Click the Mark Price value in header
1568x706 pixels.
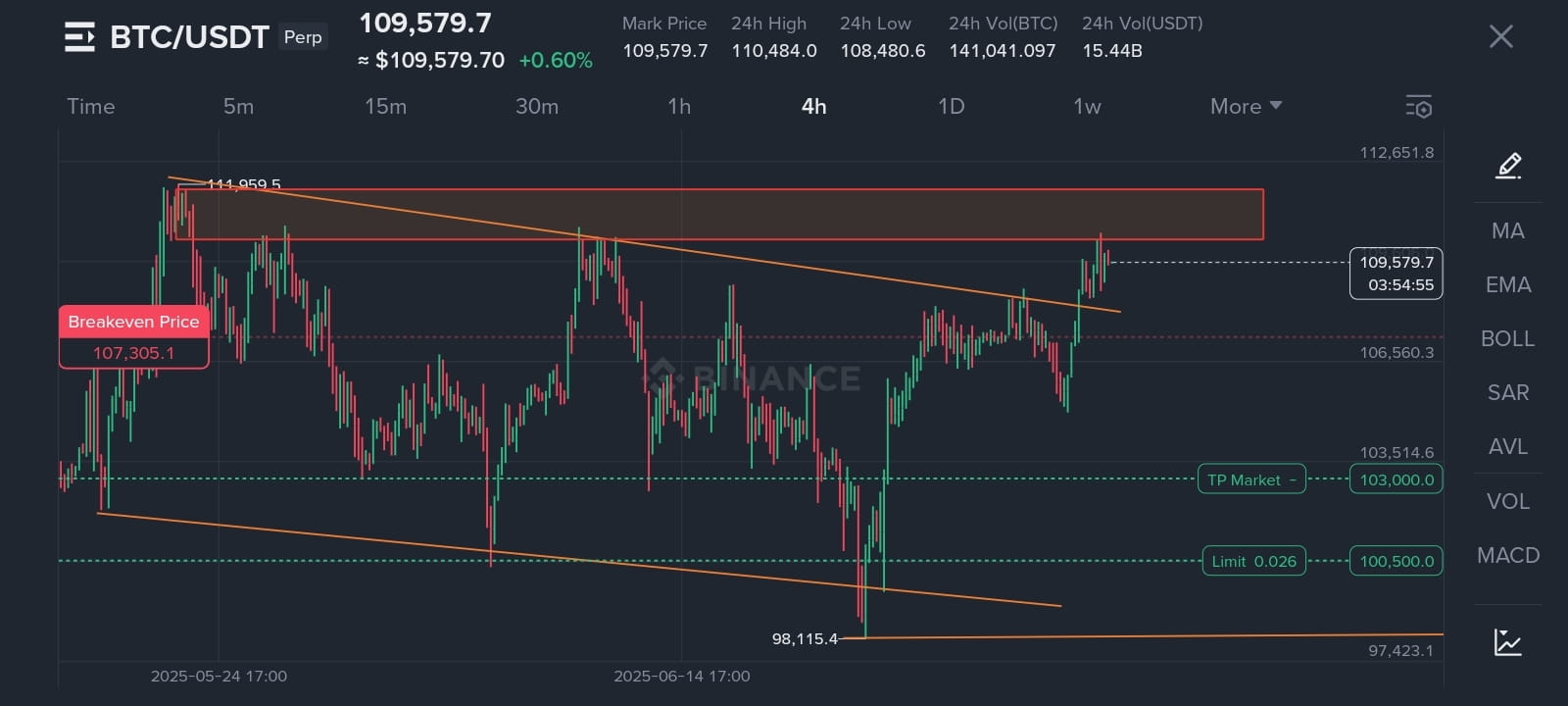click(x=665, y=50)
